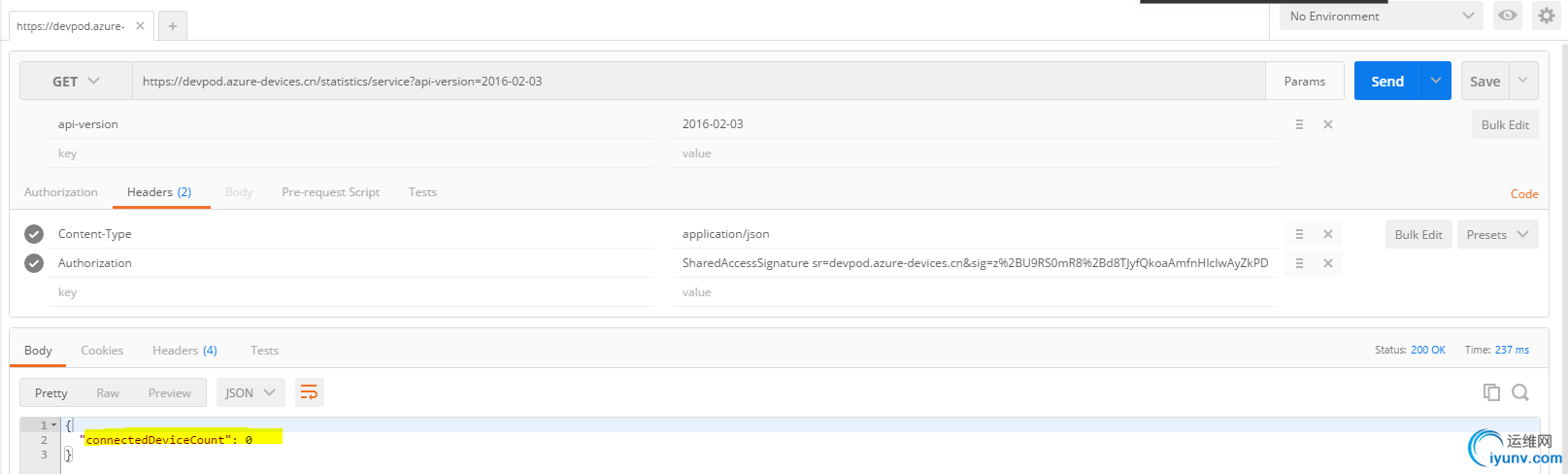Click the SharedAccessSignature header value
Screen dimensions: 1568x474
[975, 263]
